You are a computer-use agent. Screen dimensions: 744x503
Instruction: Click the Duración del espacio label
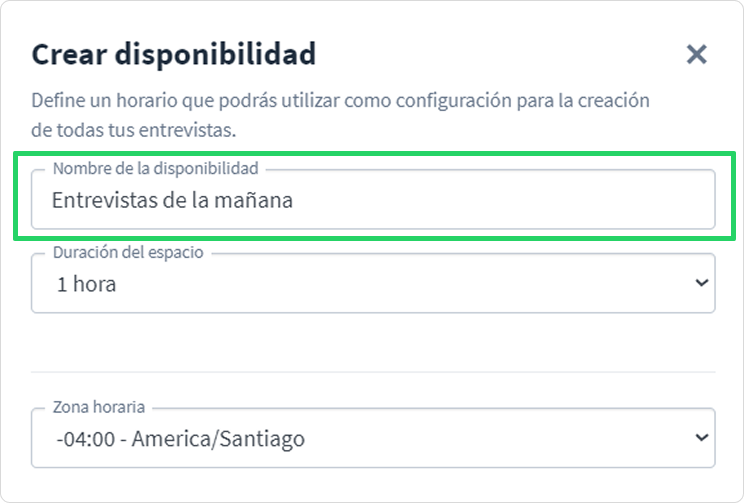[x=128, y=252]
